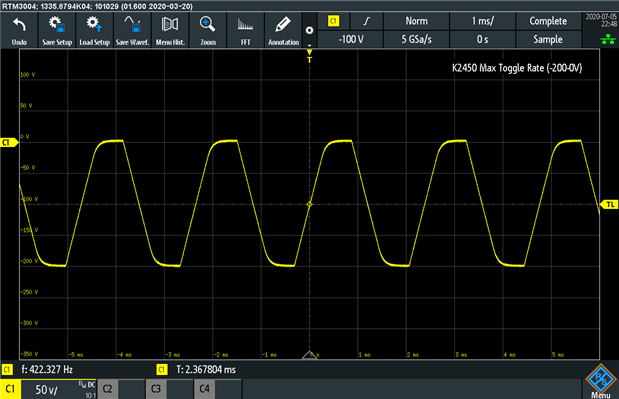Screen dimensions: 619x399
Task: Open the FFT analysis
Action: pyautogui.click(x=246, y=30)
